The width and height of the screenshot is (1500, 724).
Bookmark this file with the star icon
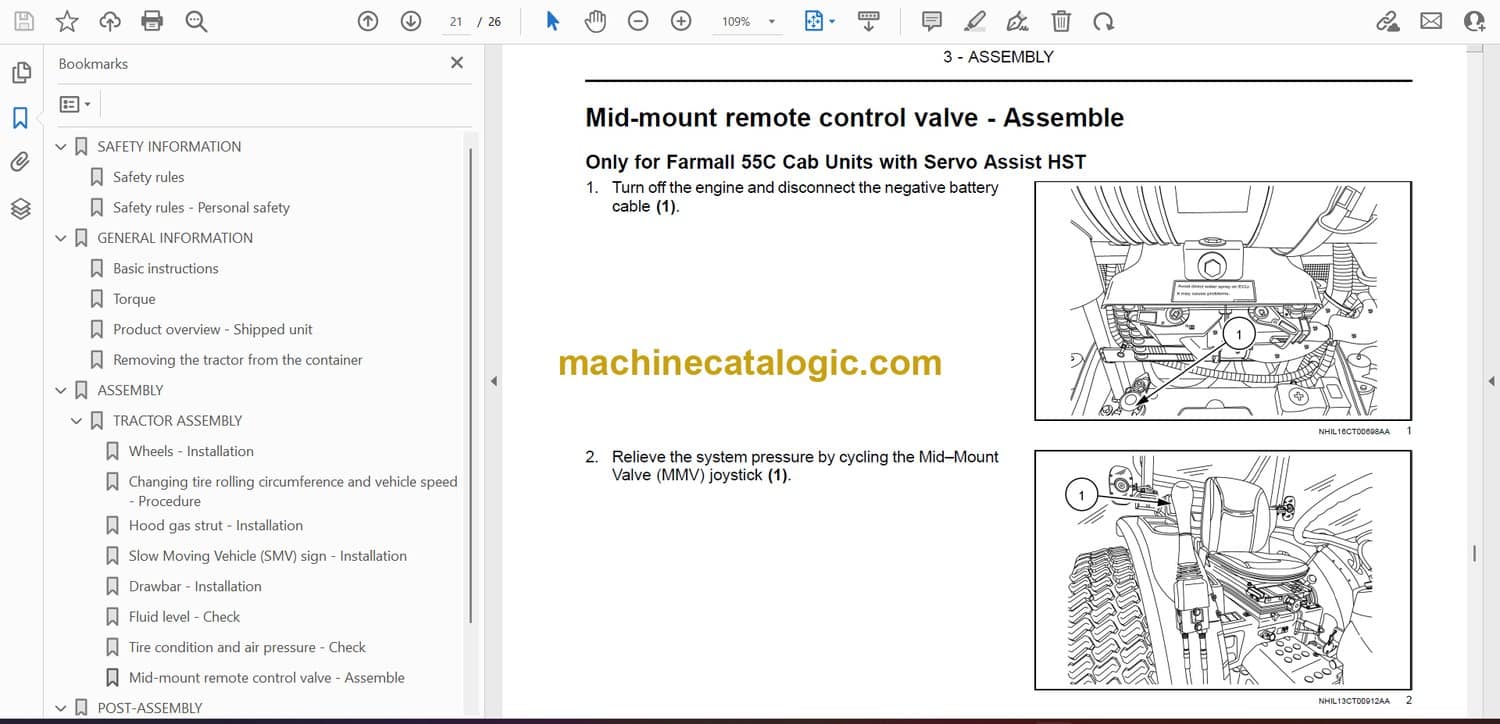click(67, 21)
